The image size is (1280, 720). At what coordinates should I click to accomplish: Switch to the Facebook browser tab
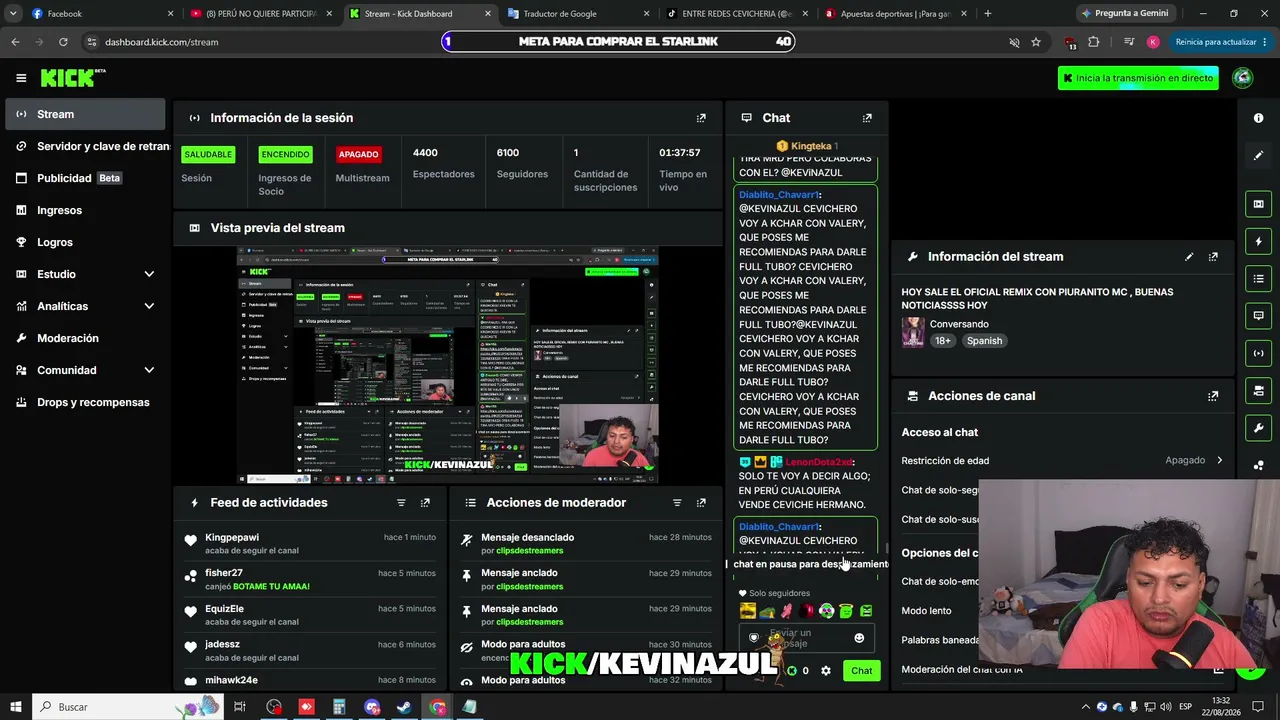point(90,13)
